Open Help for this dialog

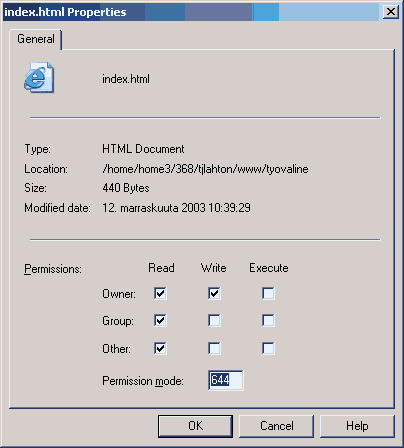tap(357, 426)
